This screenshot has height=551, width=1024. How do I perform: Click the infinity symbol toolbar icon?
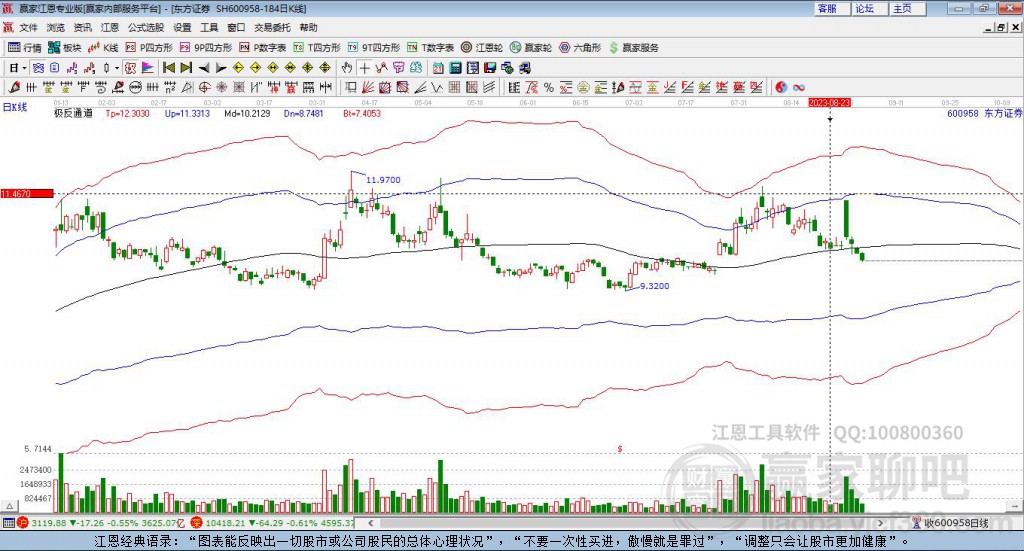coord(799,88)
